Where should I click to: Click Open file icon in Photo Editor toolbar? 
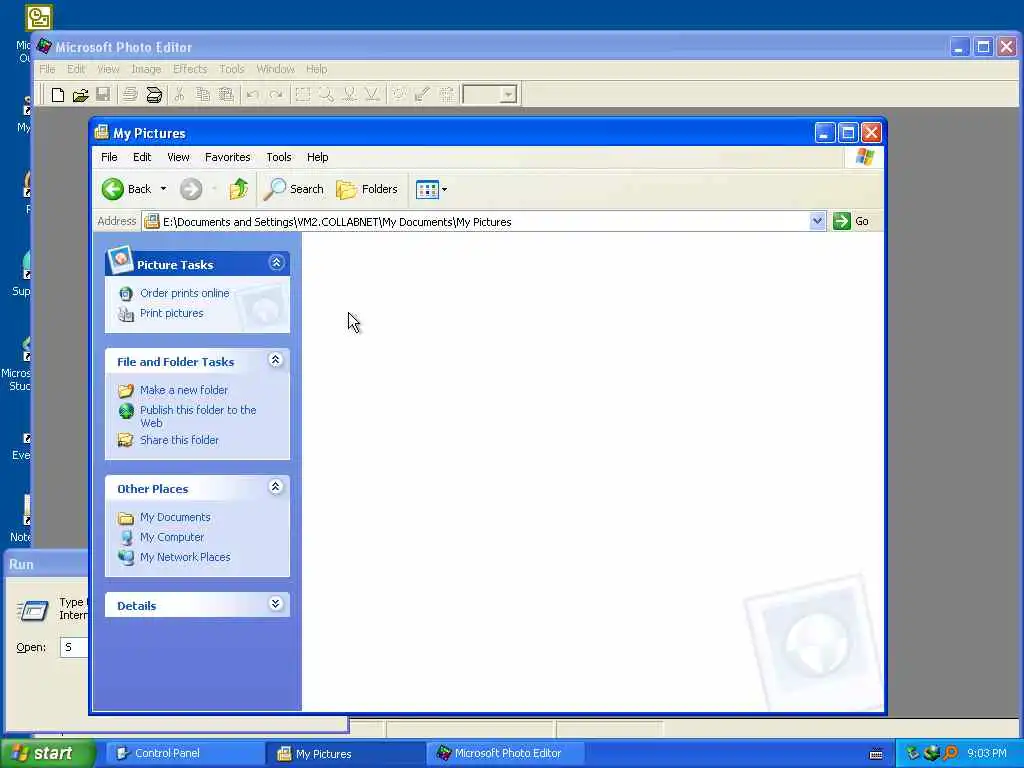80,95
